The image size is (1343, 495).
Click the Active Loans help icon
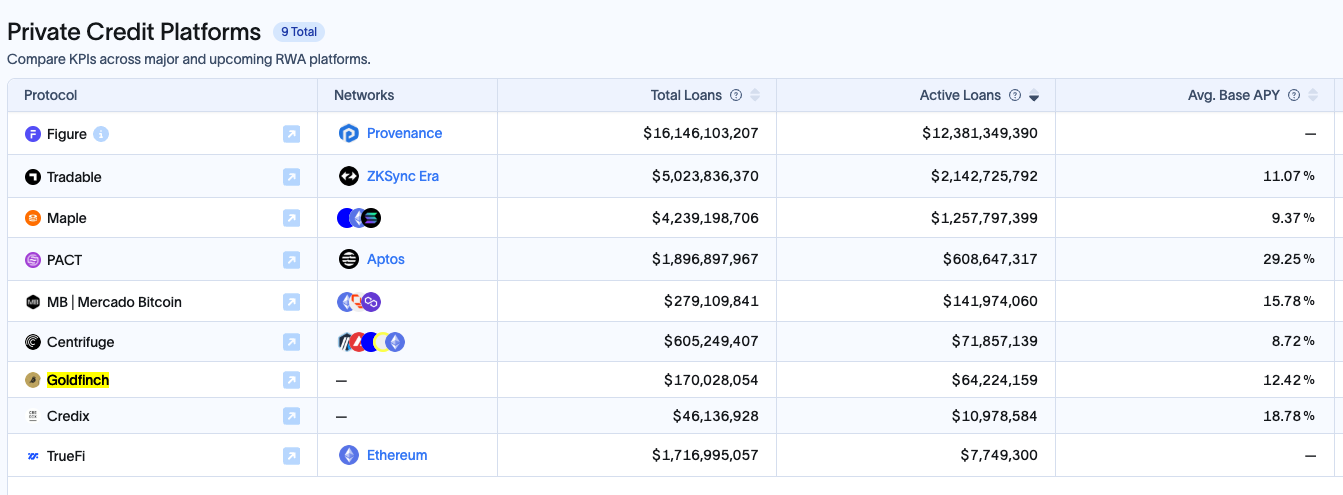[x=1015, y=96]
